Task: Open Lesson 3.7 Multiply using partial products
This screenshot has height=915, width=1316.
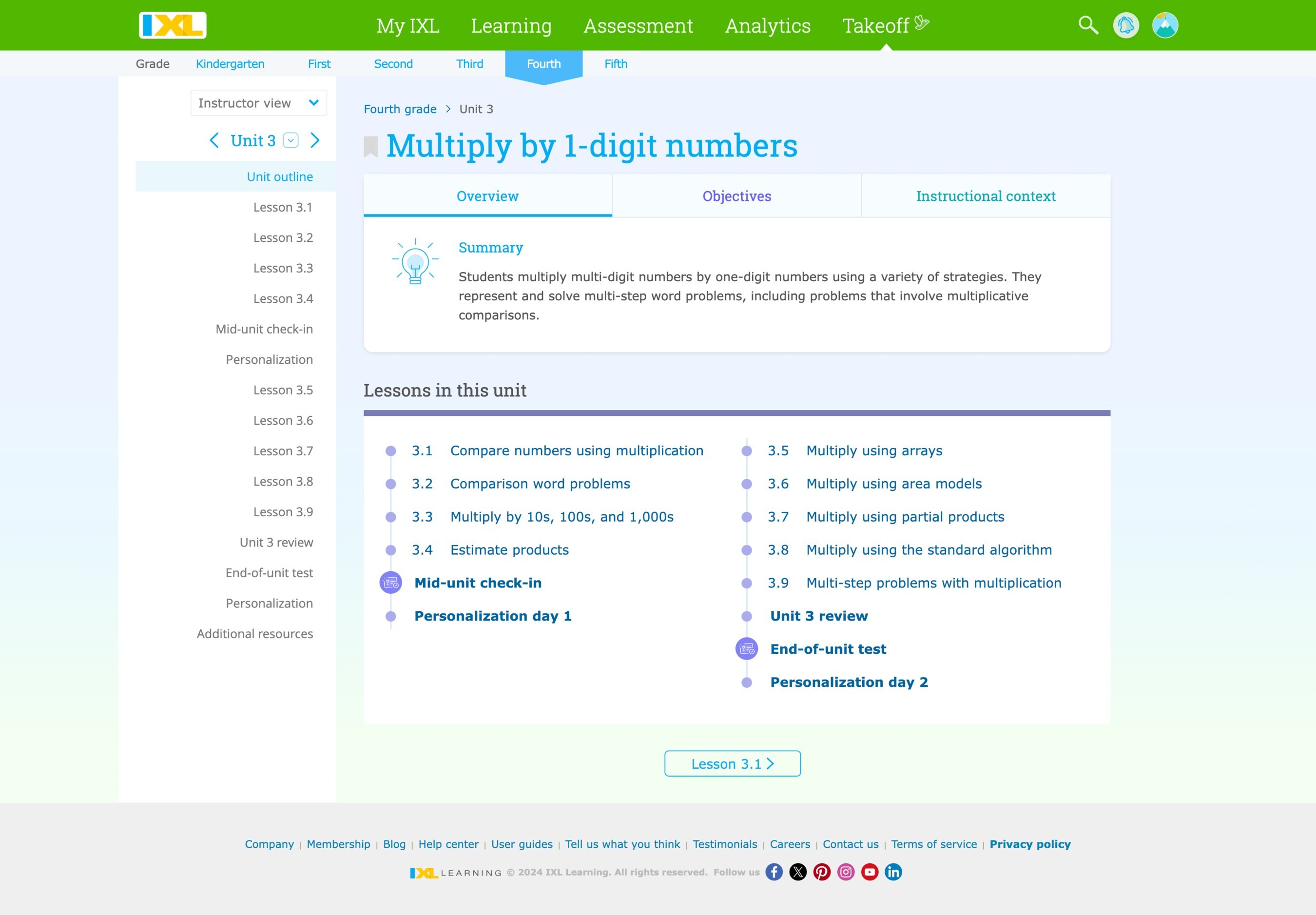Action: pyautogui.click(x=905, y=516)
